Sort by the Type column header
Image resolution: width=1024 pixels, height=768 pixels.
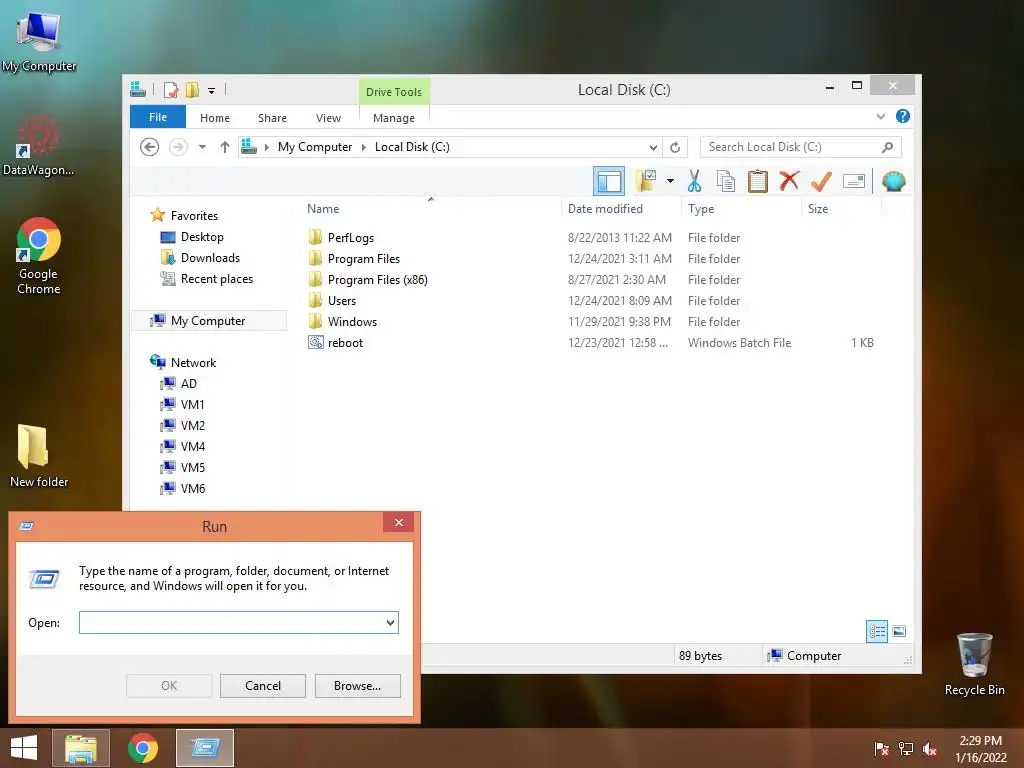tap(701, 209)
